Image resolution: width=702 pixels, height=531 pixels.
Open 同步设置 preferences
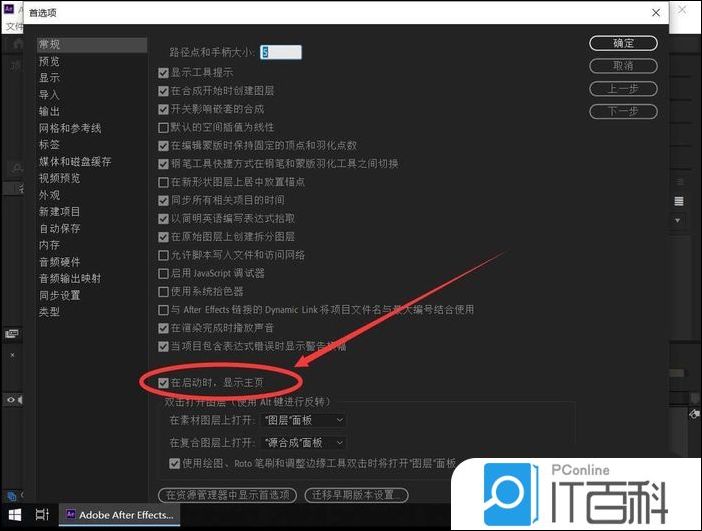[x=60, y=295]
